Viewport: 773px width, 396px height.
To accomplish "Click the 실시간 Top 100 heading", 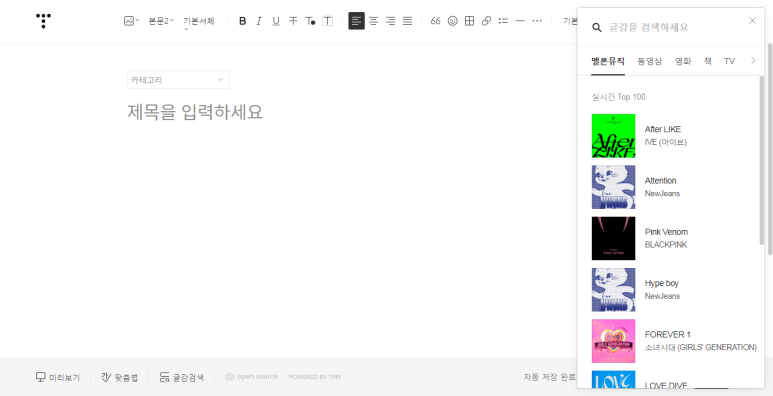I will [618, 97].
